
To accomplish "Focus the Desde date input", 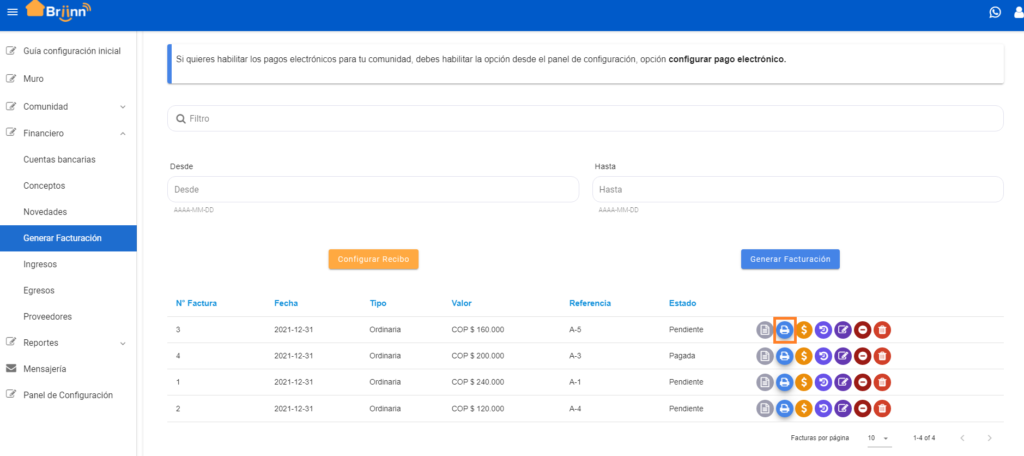I will pyautogui.click(x=373, y=189).
